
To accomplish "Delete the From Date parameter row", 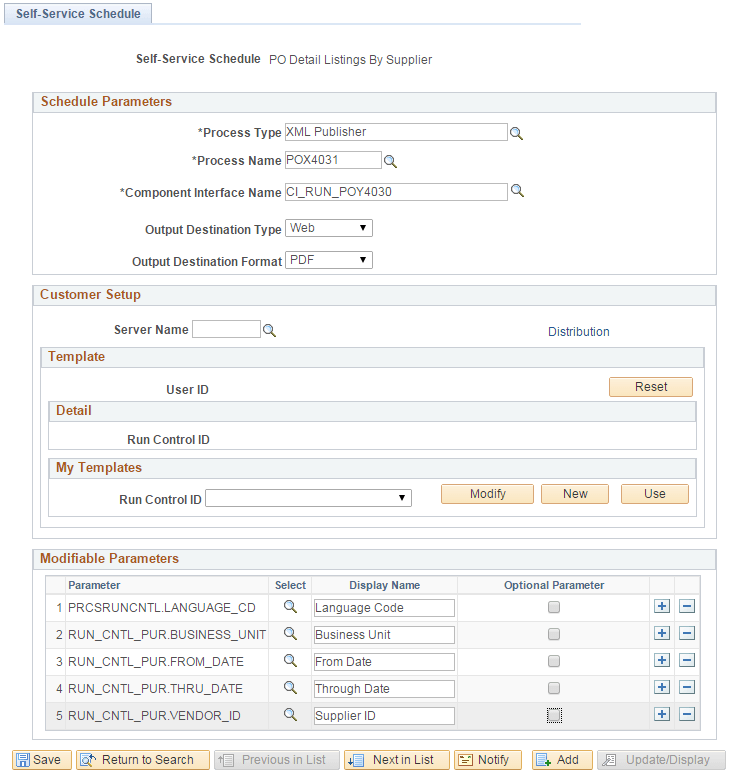I will pyautogui.click(x=687, y=660).
